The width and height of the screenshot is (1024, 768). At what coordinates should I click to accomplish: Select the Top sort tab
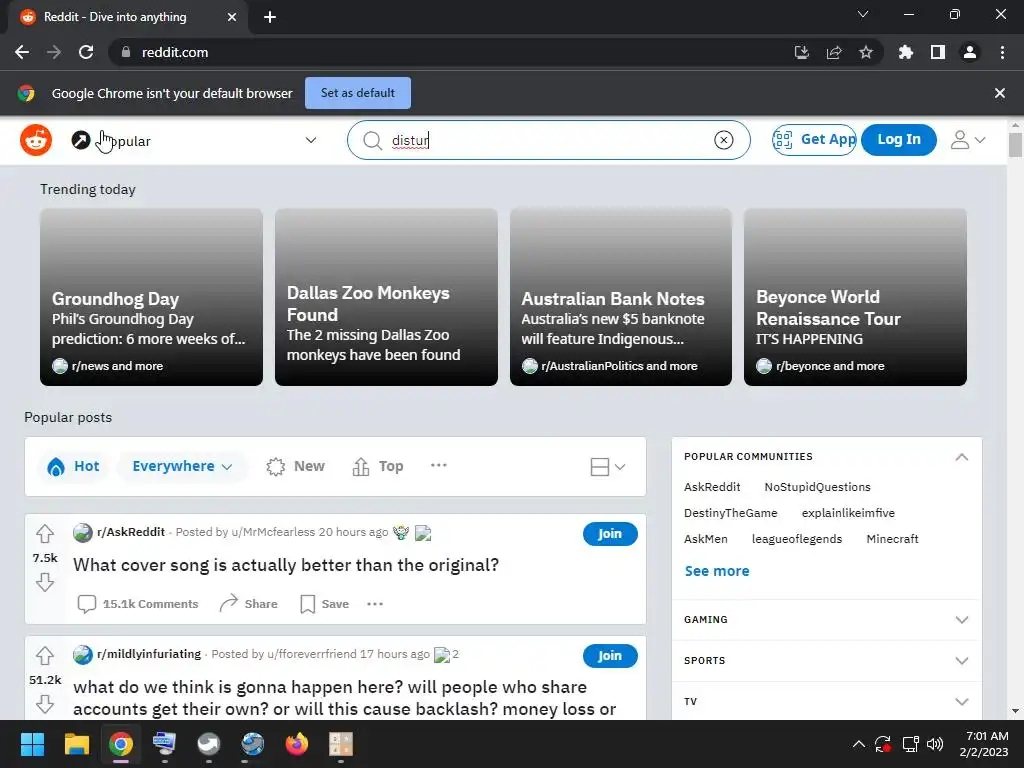tap(378, 466)
